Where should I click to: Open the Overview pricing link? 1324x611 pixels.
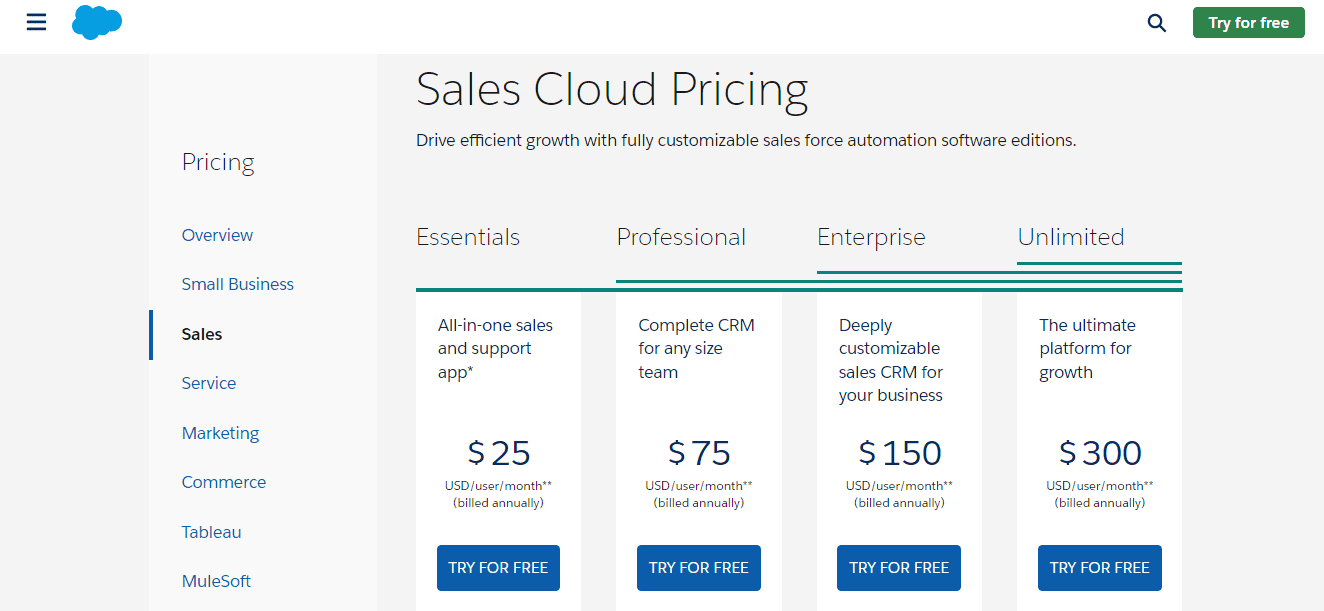click(x=217, y=235)
